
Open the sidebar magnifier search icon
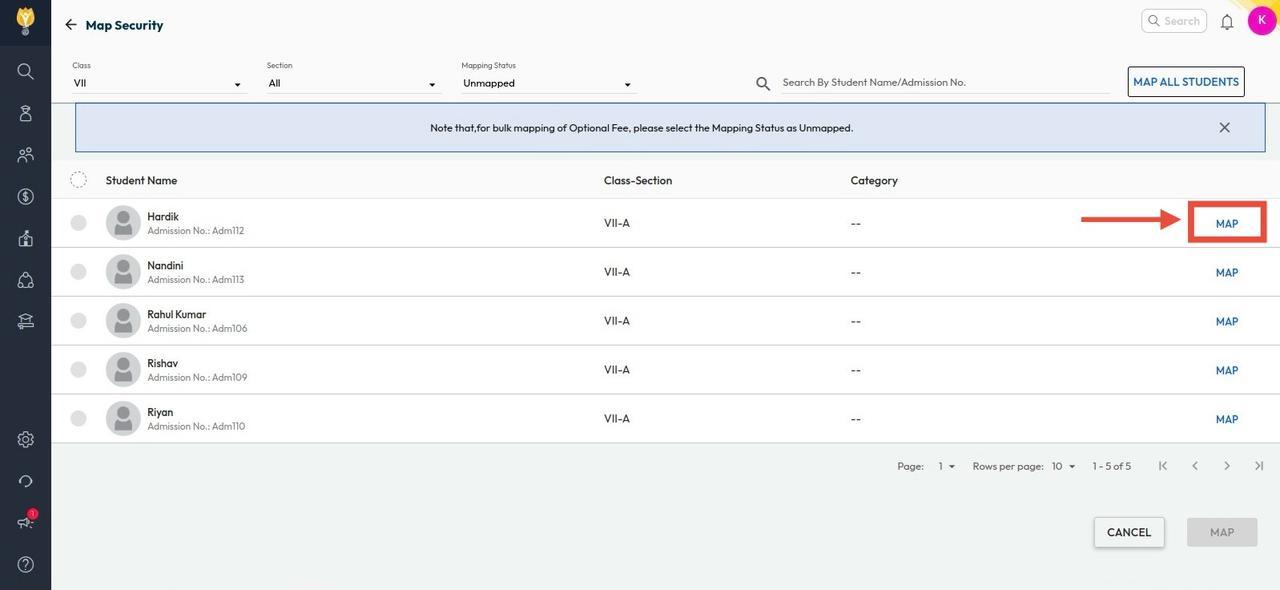(x=25, y=72)
